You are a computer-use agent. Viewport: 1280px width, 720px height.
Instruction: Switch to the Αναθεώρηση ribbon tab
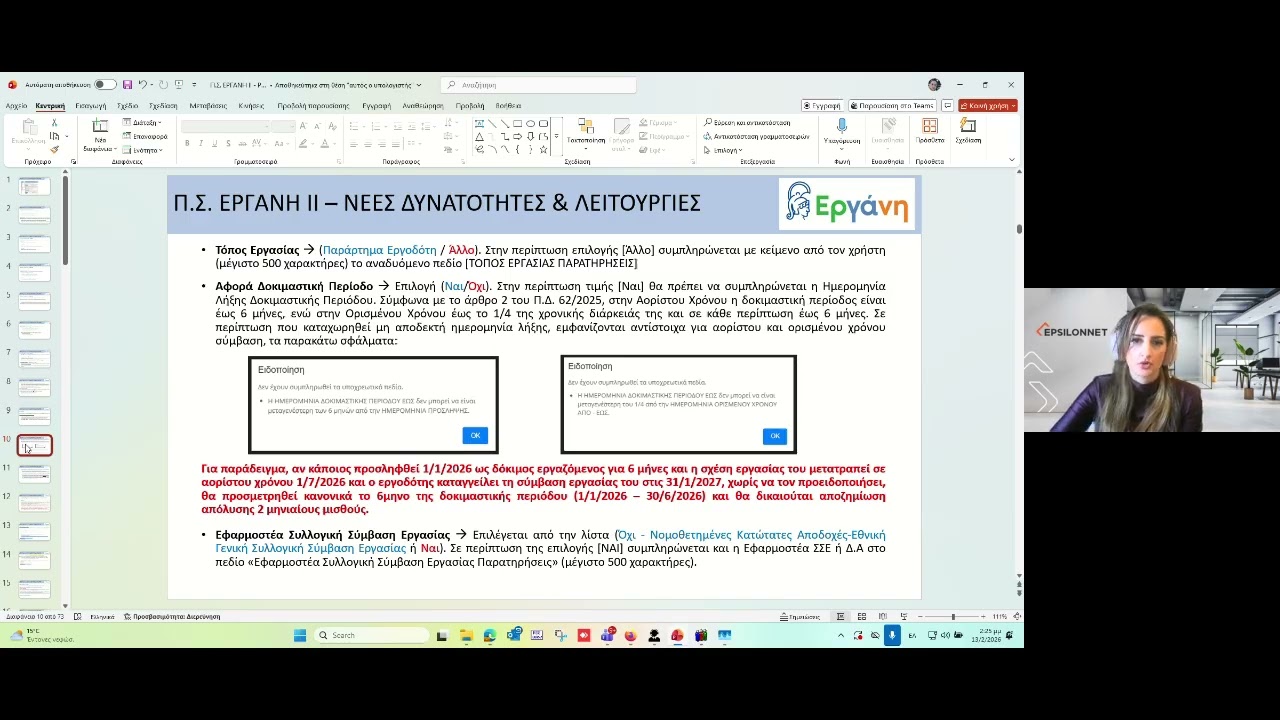tap(423, 105)
